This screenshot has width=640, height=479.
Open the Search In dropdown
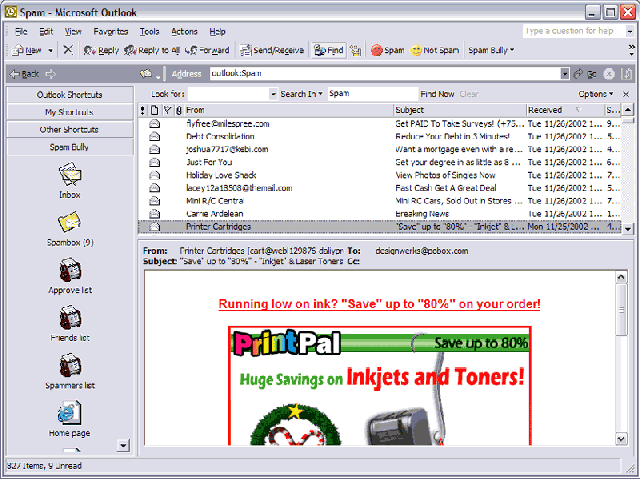[x=301, y=94]
